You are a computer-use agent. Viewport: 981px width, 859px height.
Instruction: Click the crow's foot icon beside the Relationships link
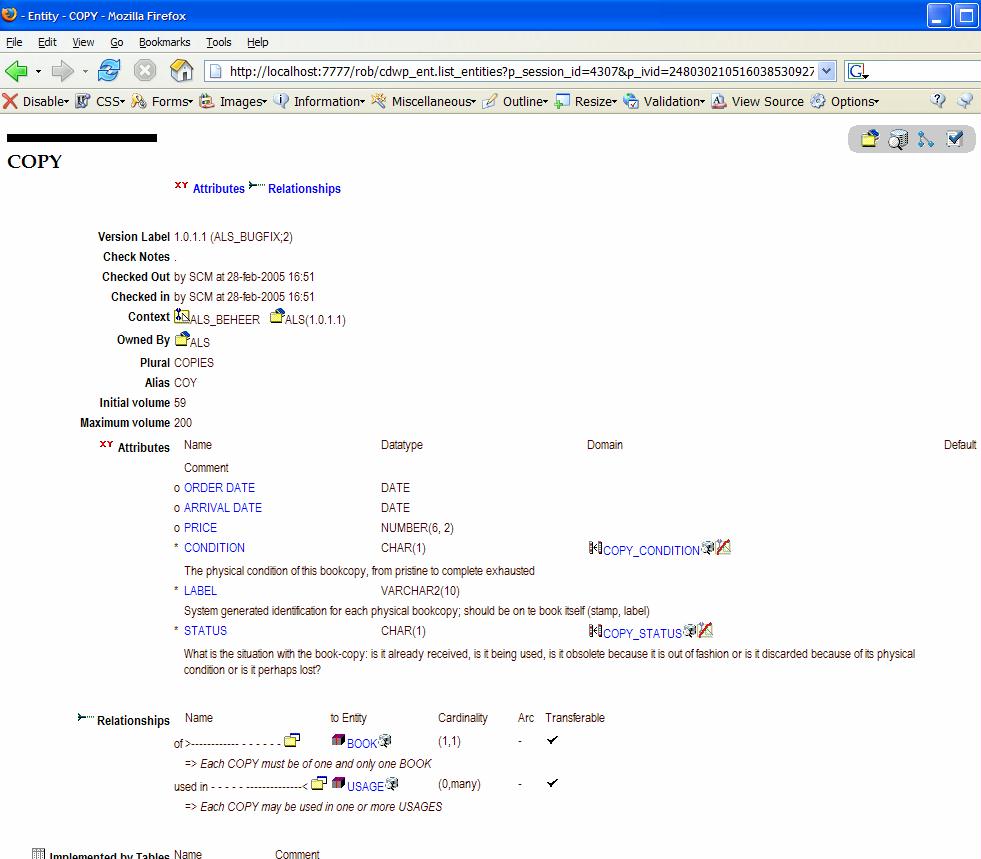click(257, 185)
